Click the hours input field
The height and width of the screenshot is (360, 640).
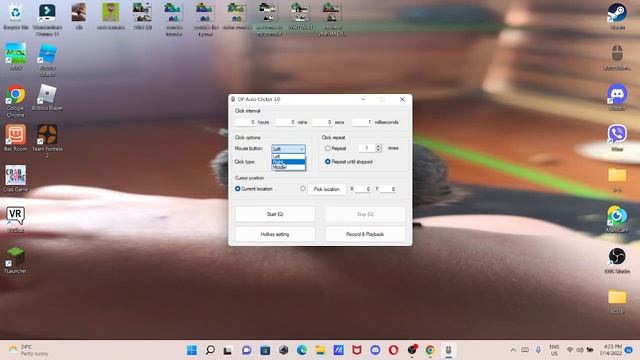point(246,122)
